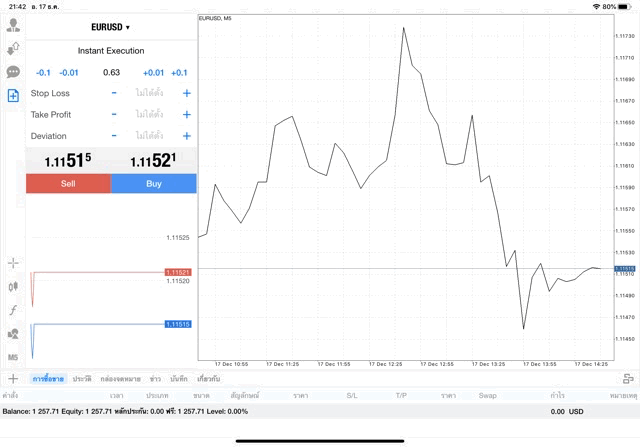Tap the plus icon beside bottom tabs

pyautogui.click(x=13, y=379)
